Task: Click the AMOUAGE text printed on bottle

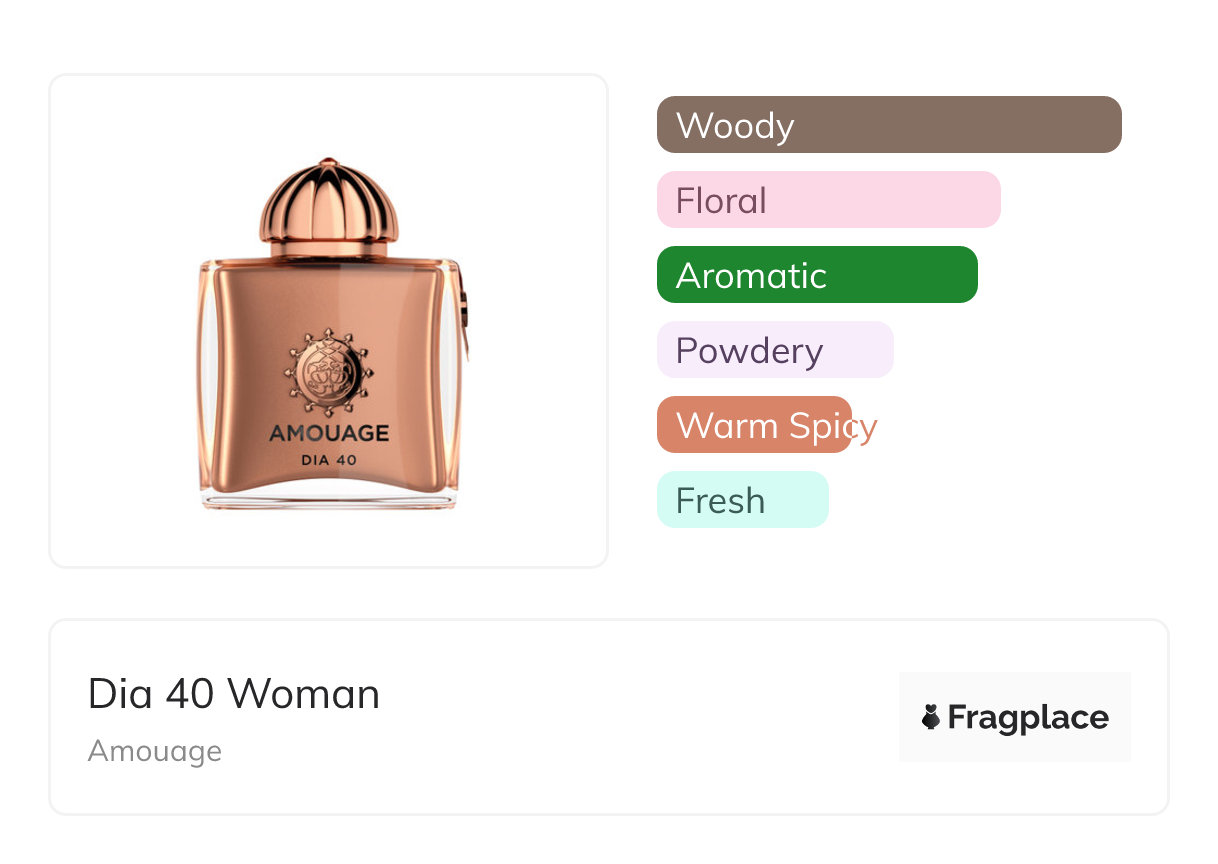Action: tap(329, 433)
